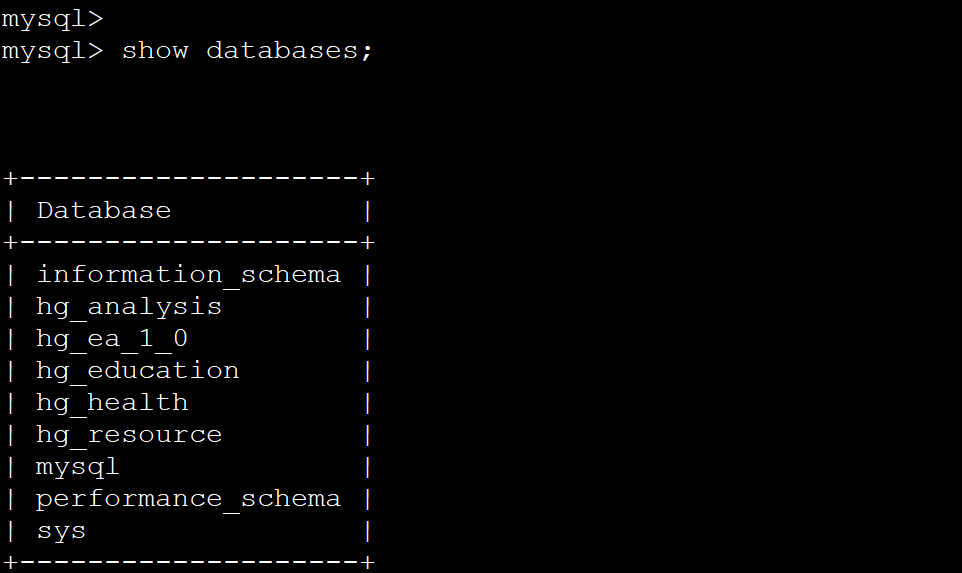
Task: Select hg_resource in the list
Action: (129, 434)
